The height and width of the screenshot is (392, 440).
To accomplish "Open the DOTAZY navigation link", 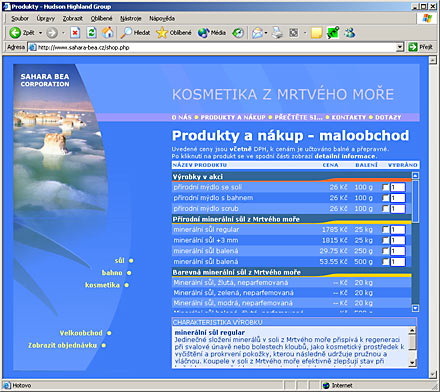I will (388, 117).
